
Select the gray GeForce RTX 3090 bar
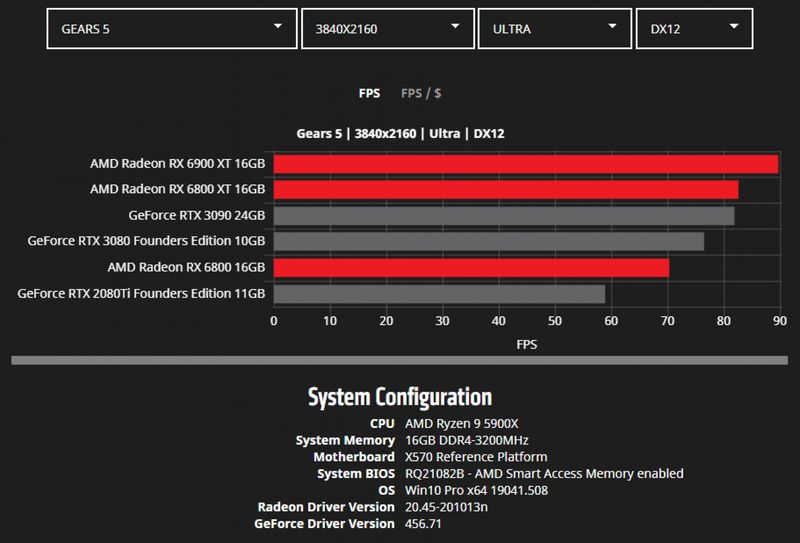[504, 216]
